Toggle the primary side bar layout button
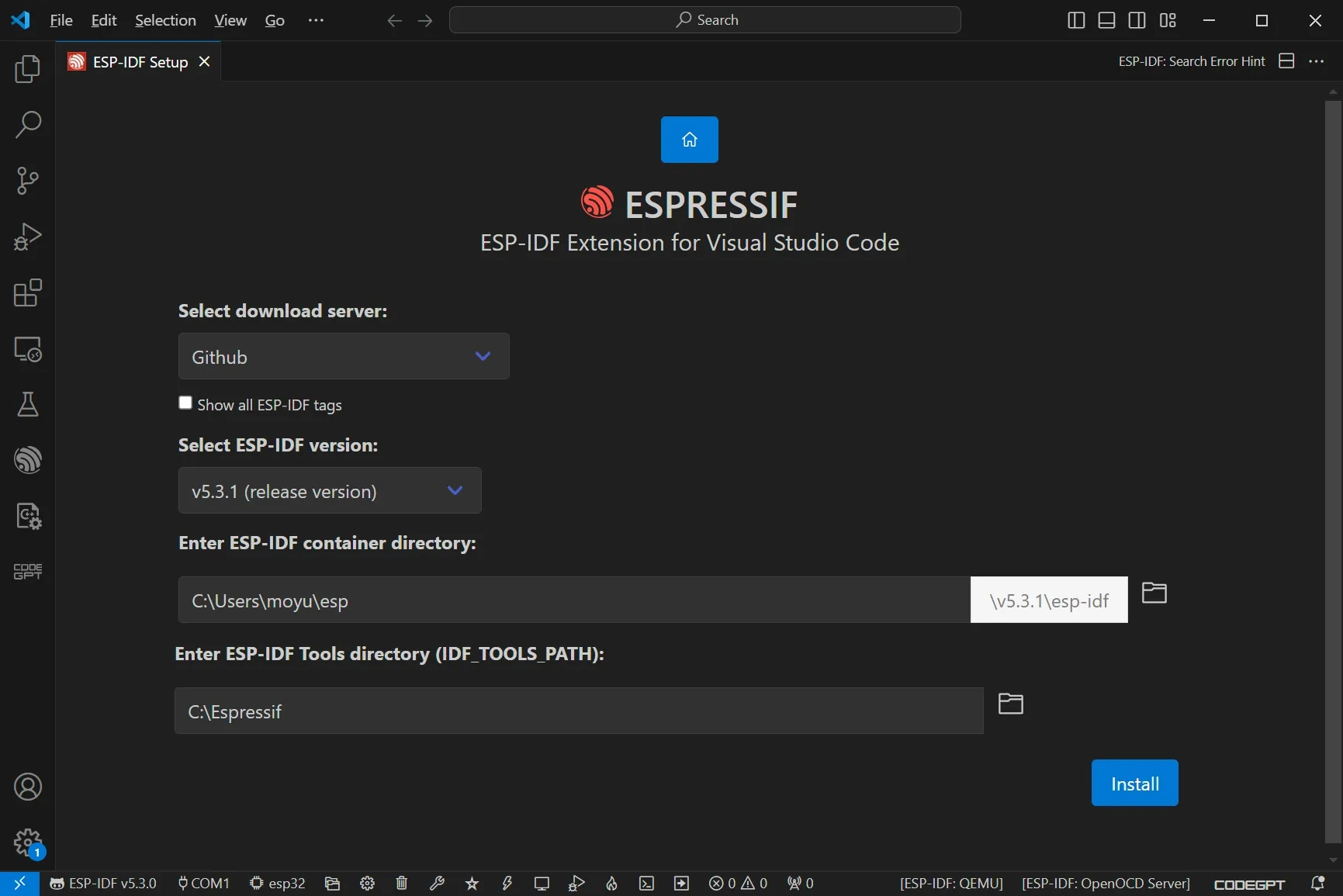Image resolution: width=1343 pixels, height=896 pixels. point(1076,20)
